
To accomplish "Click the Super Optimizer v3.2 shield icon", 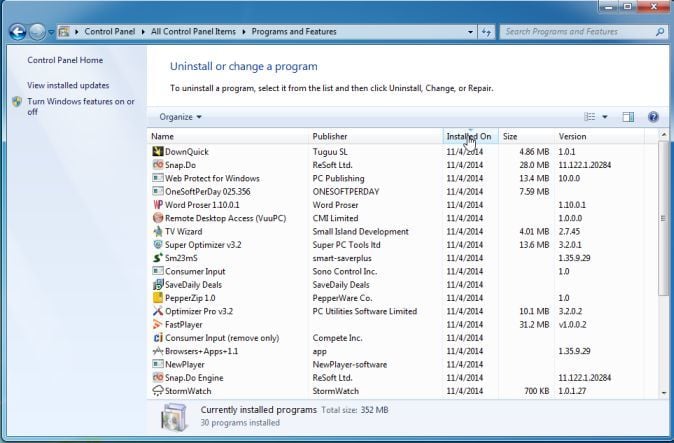I will tap(158, 244).
